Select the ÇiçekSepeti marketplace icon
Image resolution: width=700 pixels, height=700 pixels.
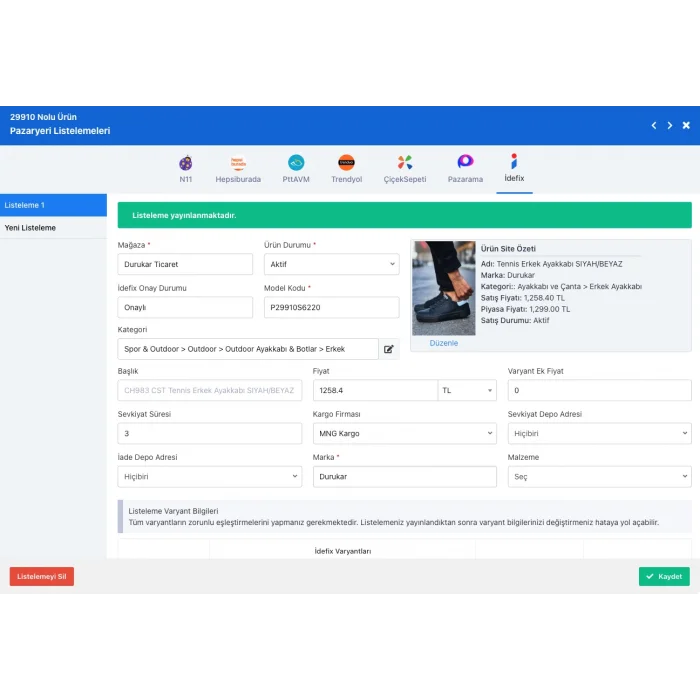405,163
